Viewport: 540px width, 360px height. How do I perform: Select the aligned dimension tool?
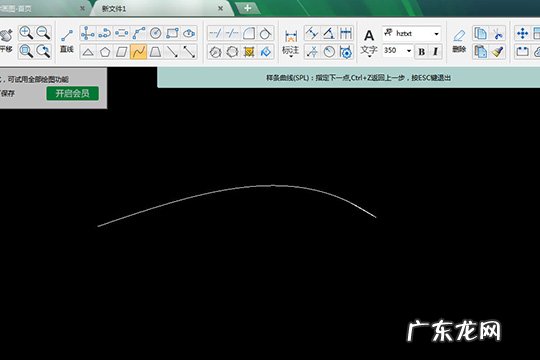312,33
